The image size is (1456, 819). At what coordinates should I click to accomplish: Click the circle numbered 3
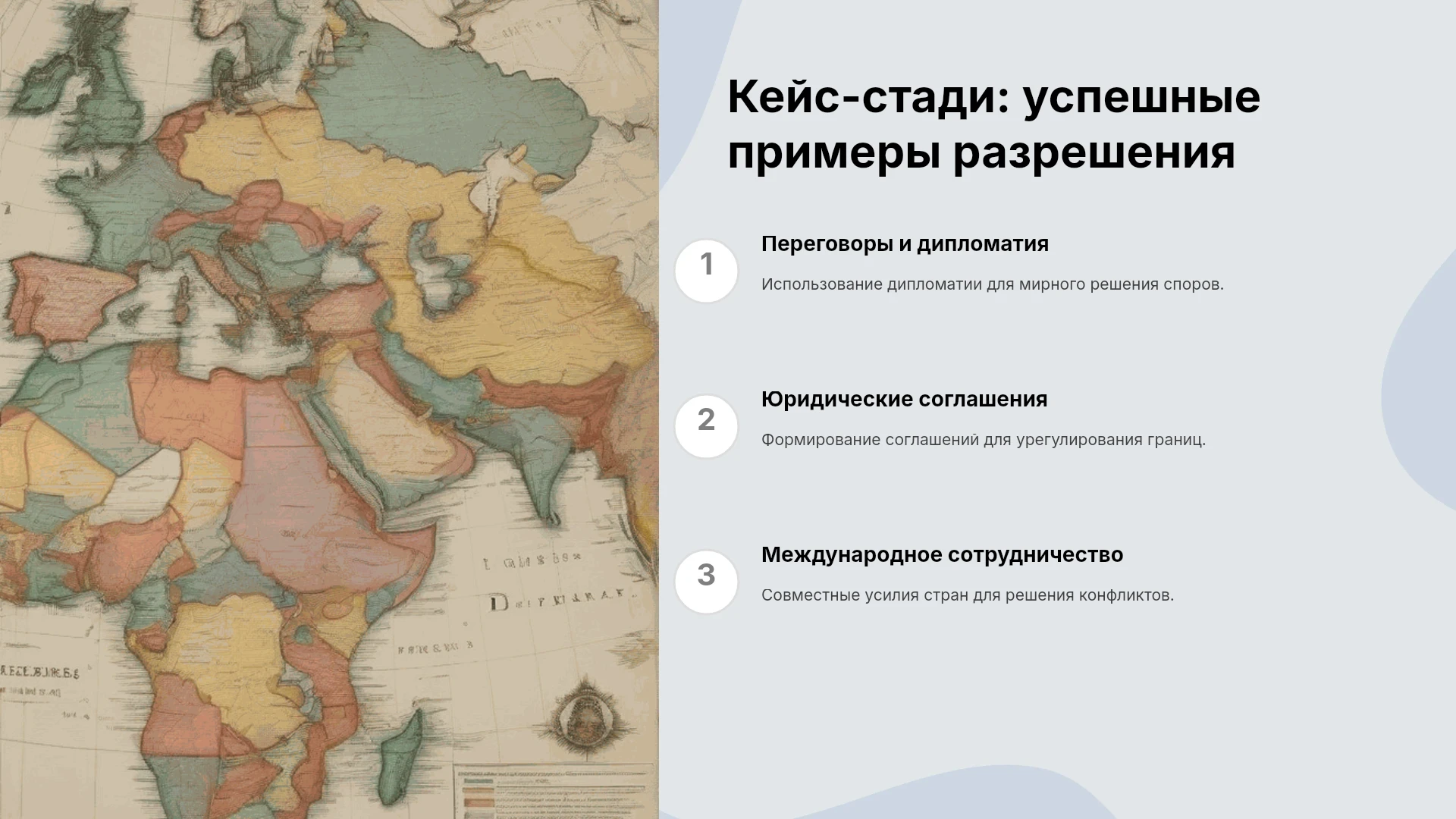point(706,582)
